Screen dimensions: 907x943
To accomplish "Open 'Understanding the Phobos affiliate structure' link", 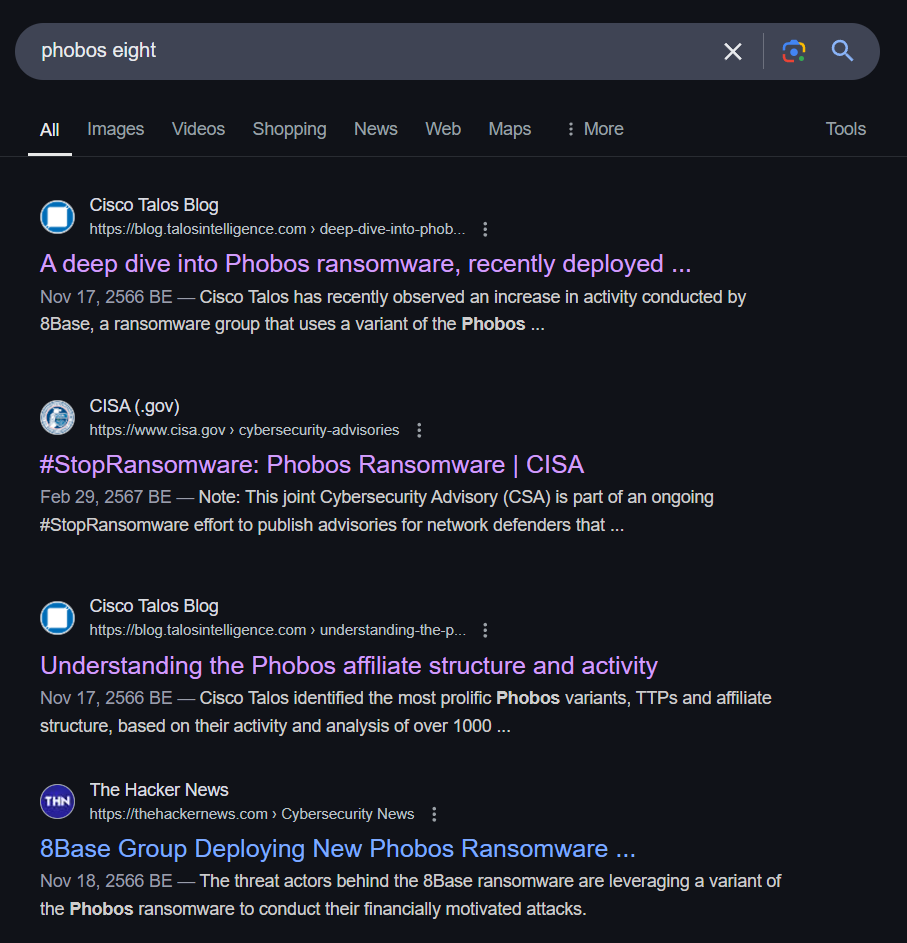I will 349,666.
